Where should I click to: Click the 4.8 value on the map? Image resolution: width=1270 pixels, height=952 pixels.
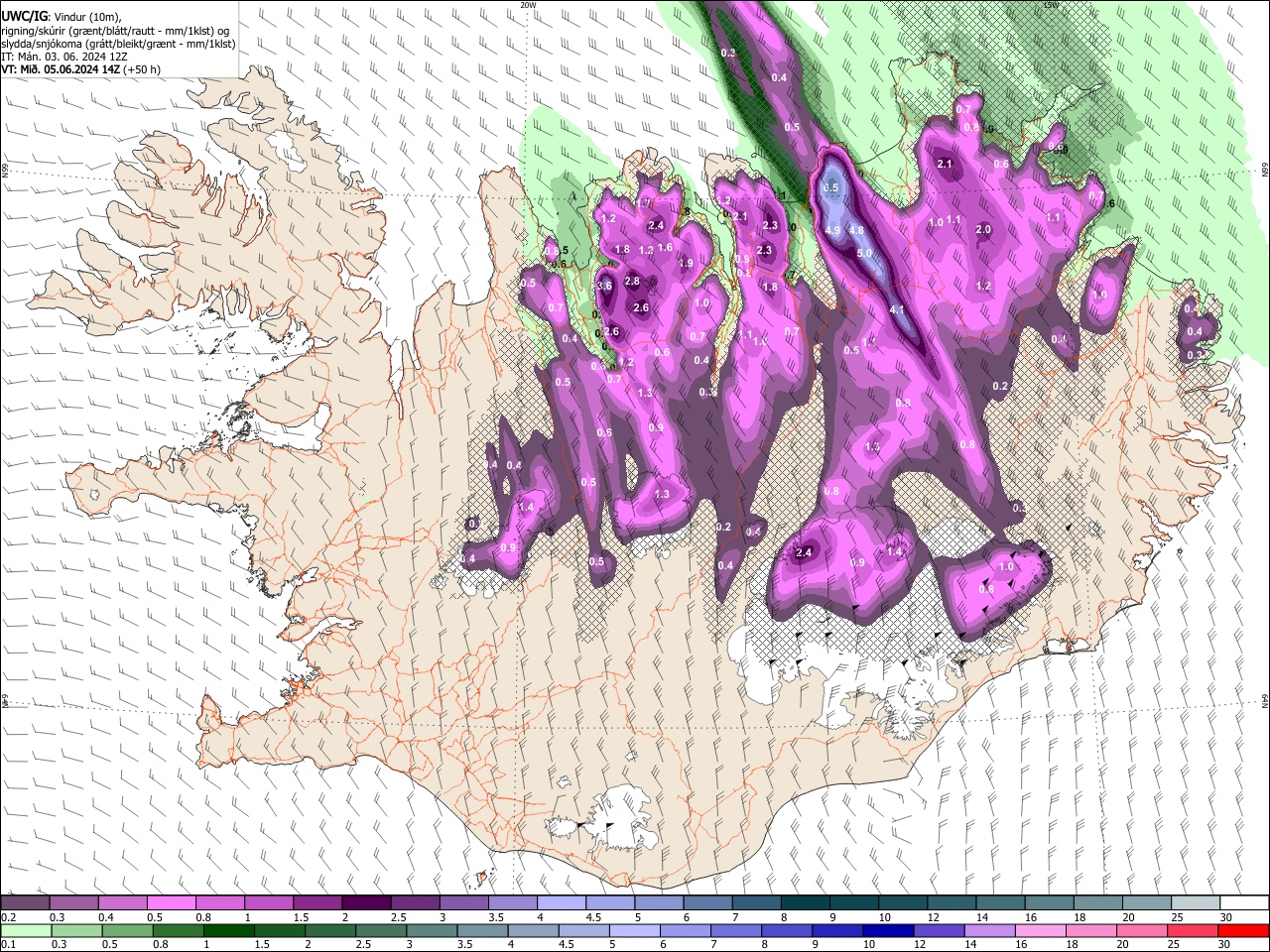[x=856, y=230]
